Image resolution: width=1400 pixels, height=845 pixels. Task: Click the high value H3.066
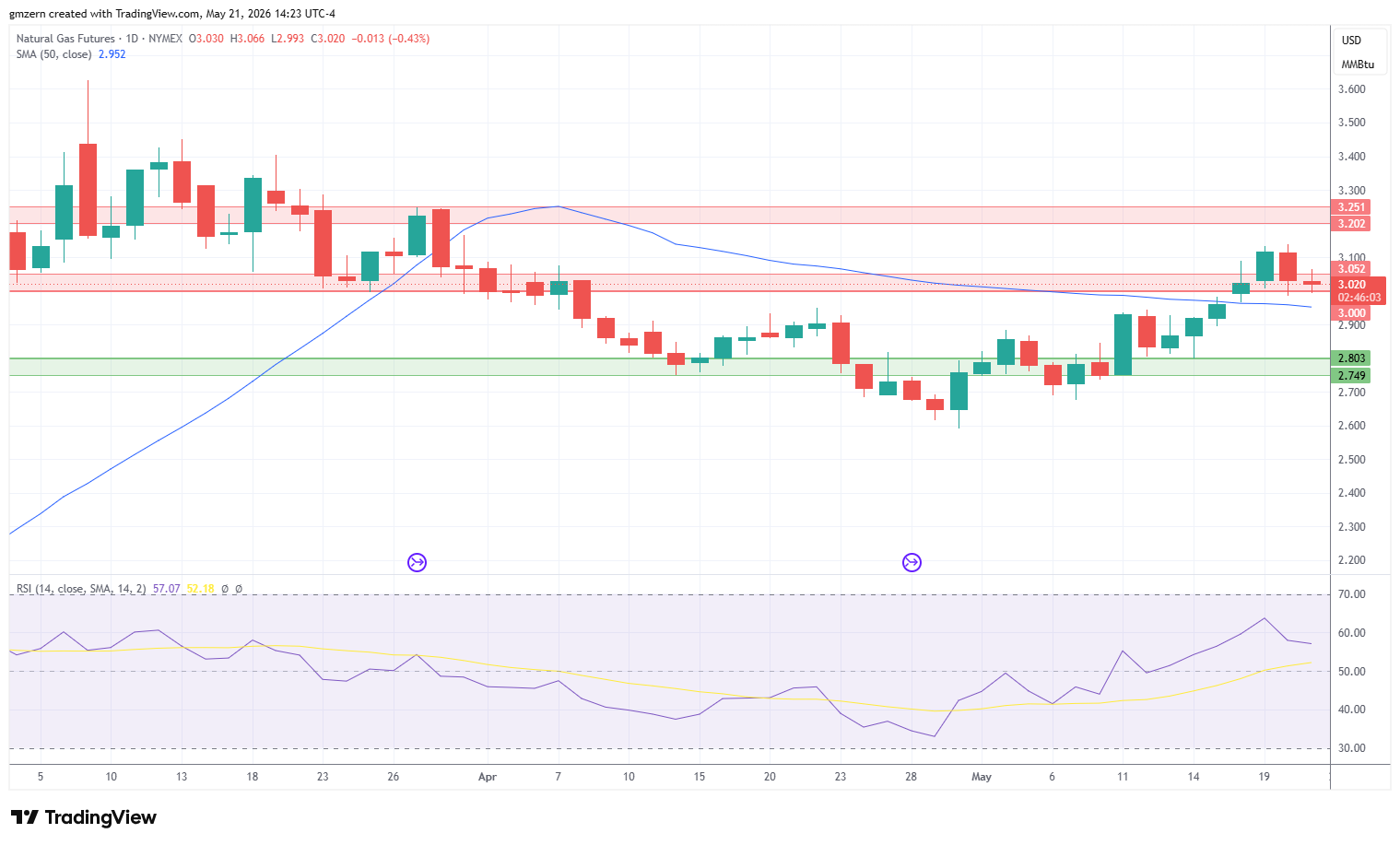247,39
